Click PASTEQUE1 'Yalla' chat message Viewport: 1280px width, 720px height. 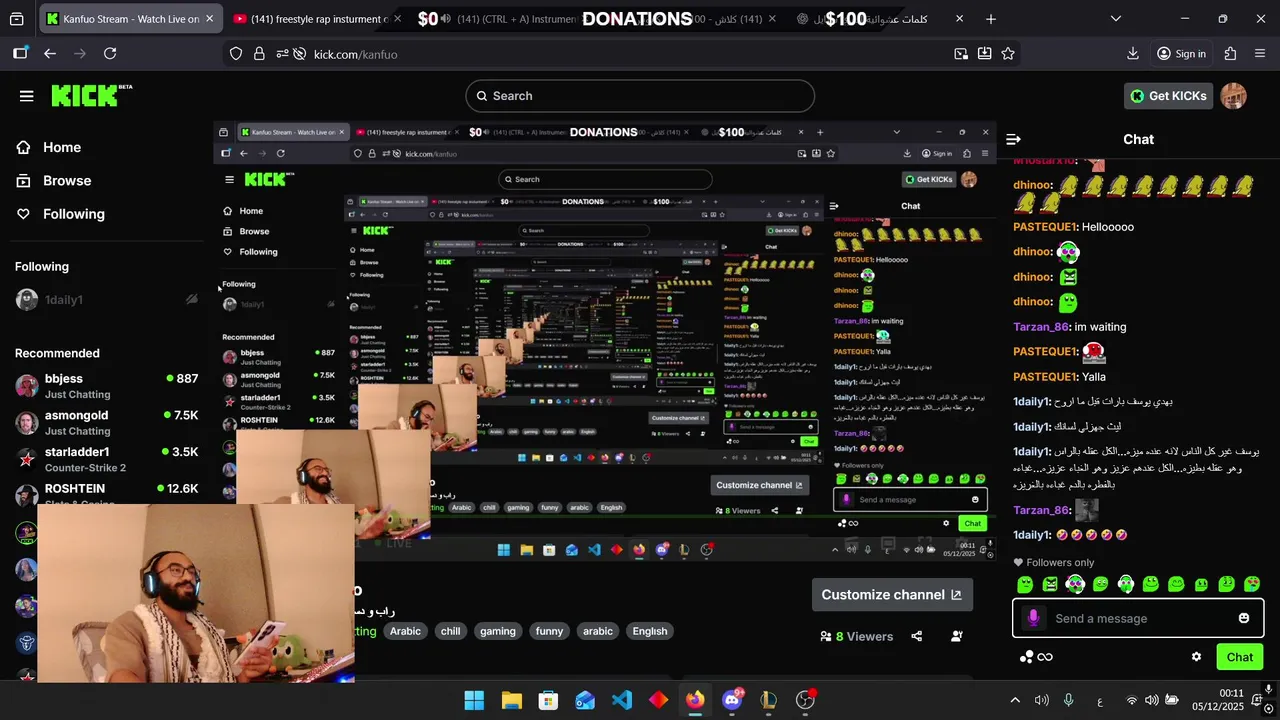click(1060, 377)
